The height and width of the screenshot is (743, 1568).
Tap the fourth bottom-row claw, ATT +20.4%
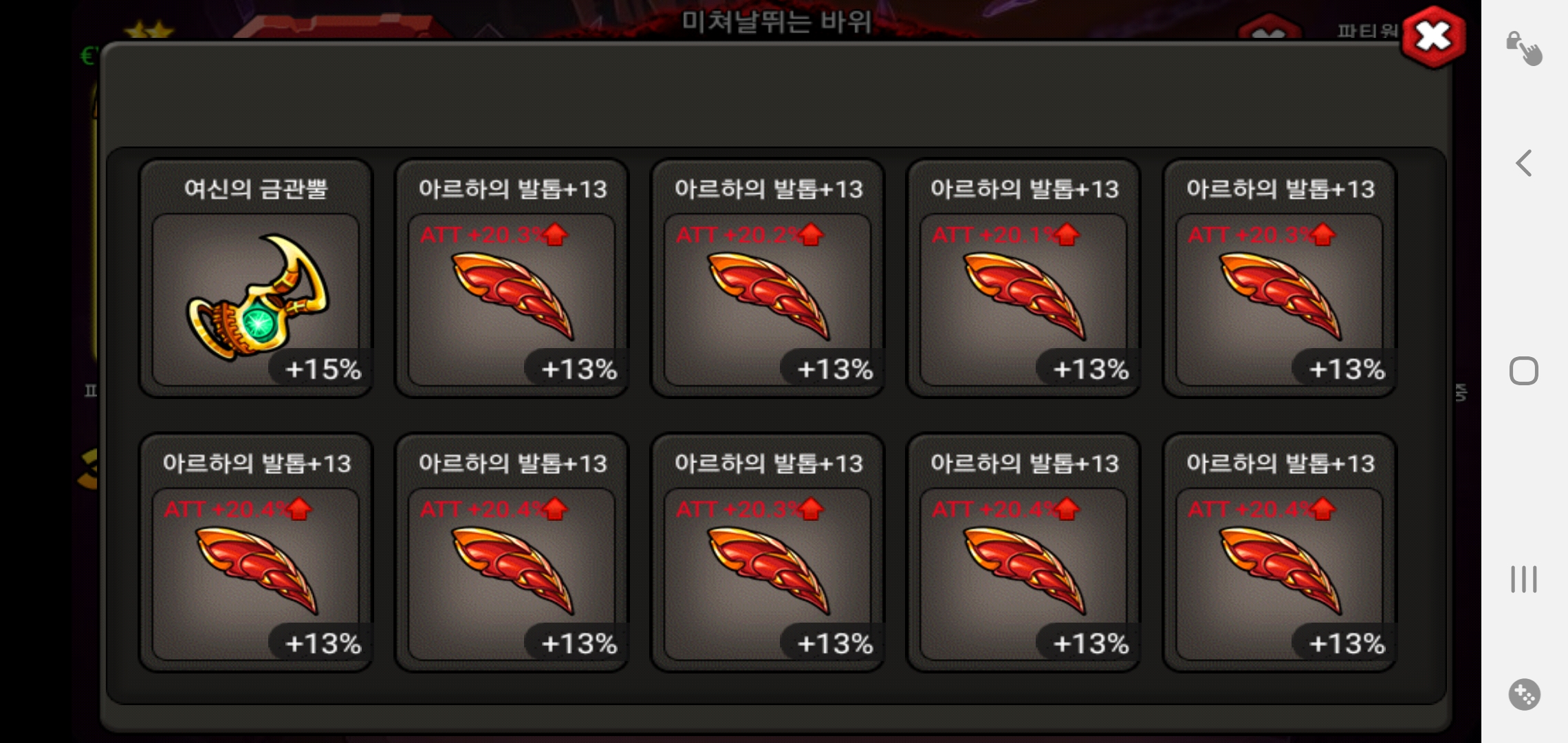1023,552
